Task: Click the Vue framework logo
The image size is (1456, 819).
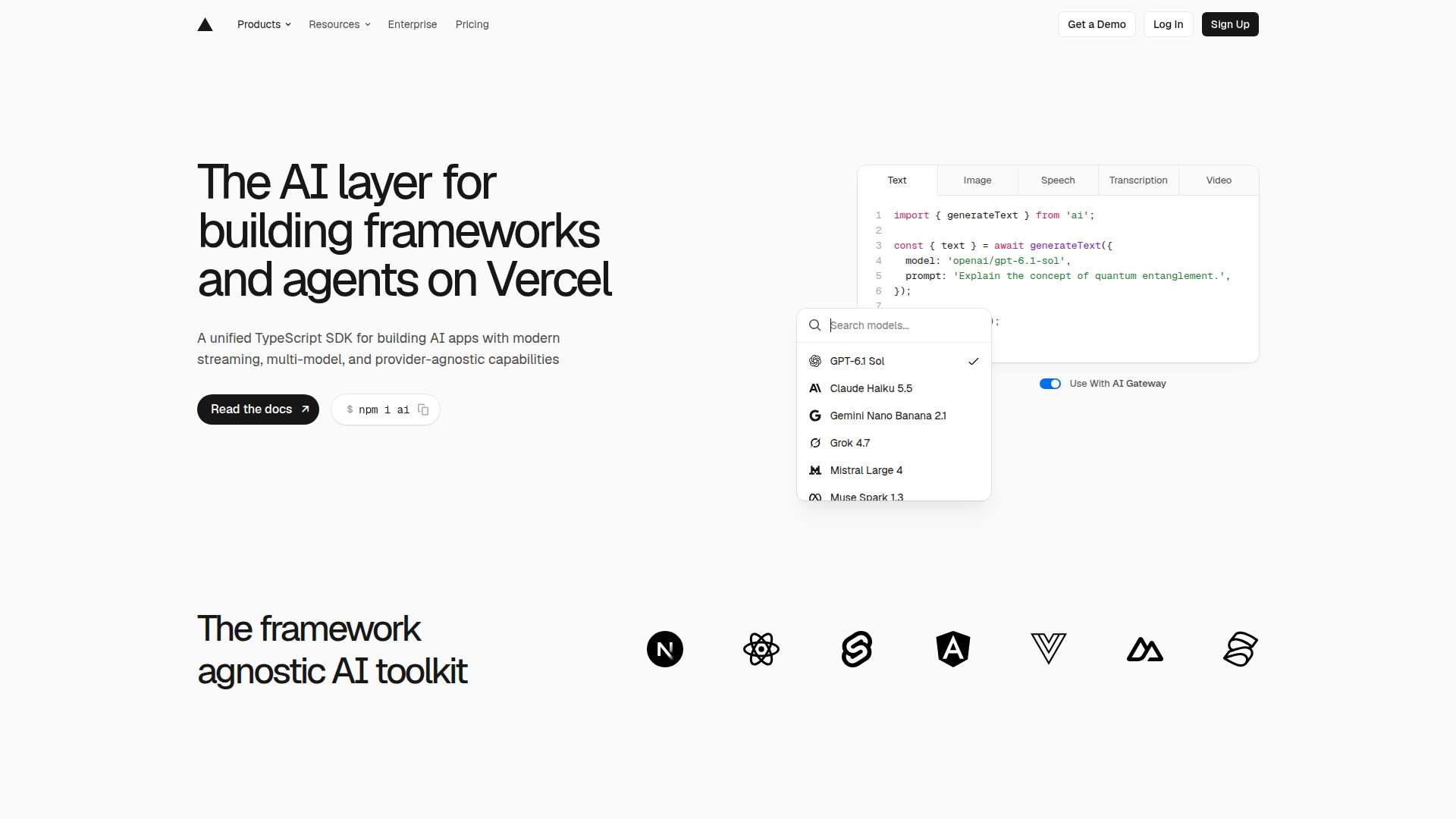Action: click(1049, 649)
